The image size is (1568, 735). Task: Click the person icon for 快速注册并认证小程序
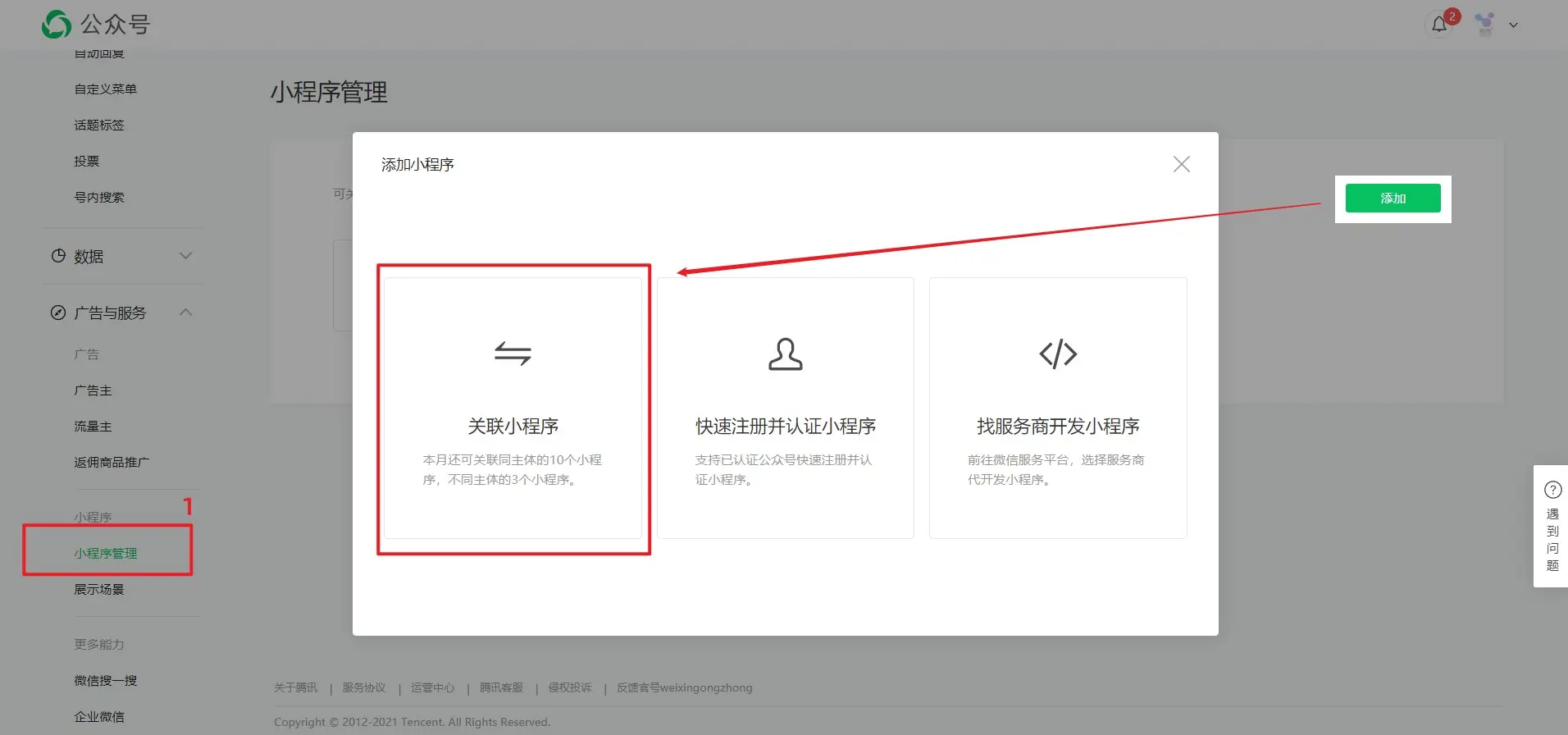pos(785,354)
